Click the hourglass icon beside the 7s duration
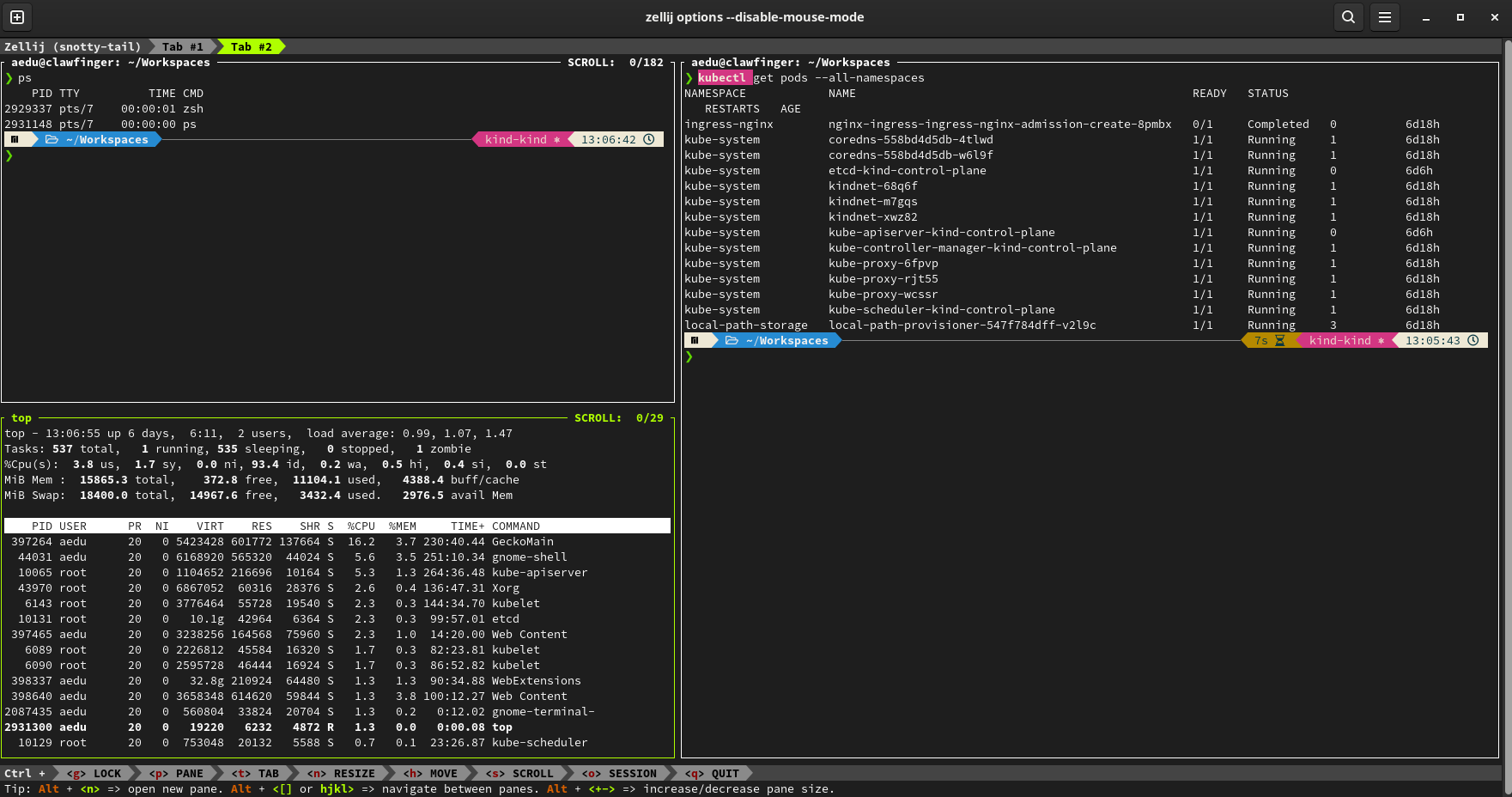 (x=1282, y=340)
